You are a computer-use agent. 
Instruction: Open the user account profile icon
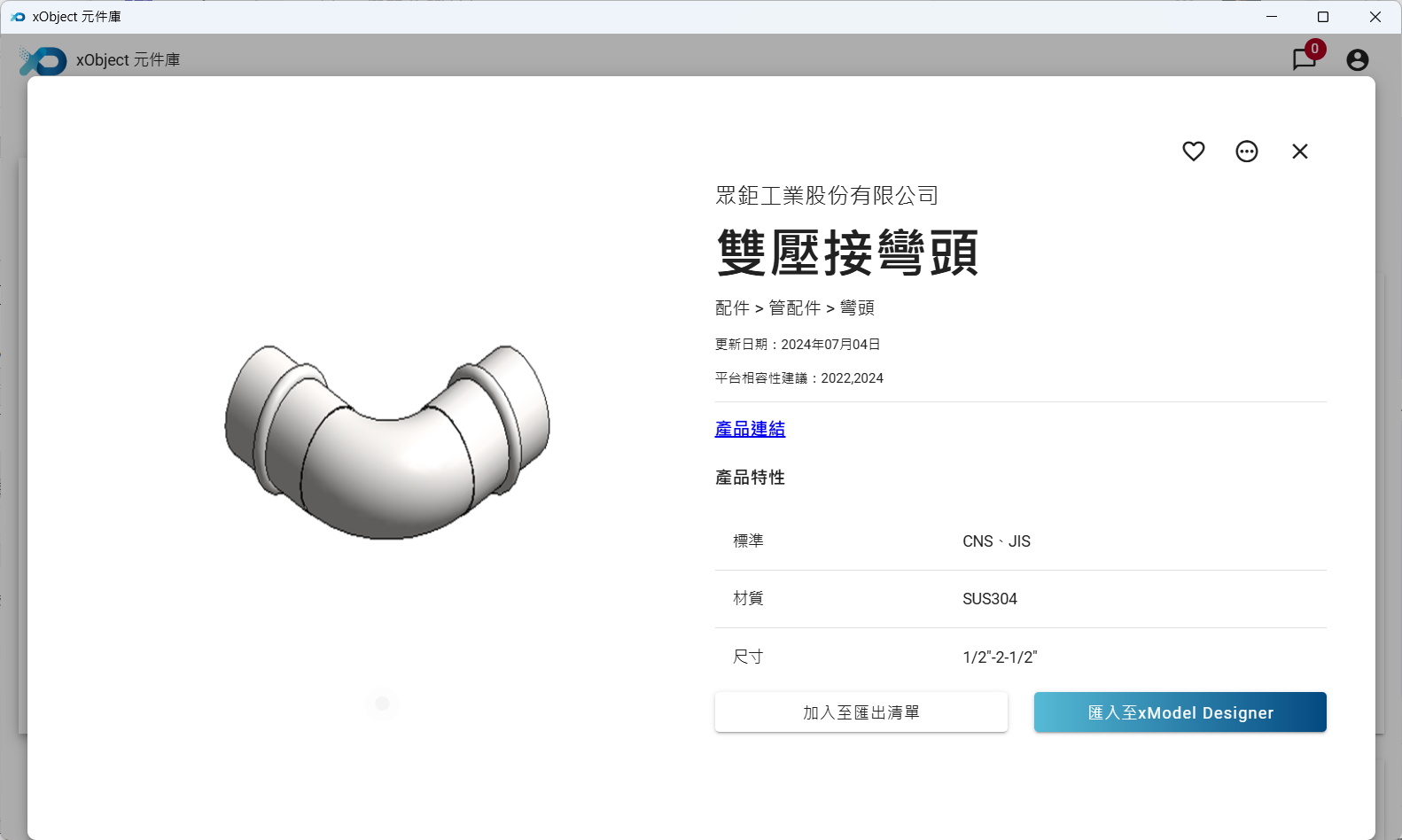(1357, 59)
